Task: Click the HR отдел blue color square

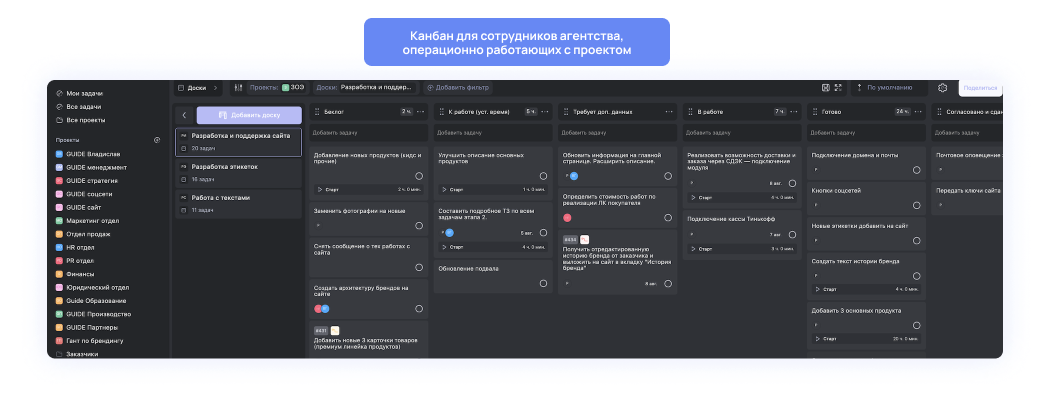Action: click(x=60, y=248)
